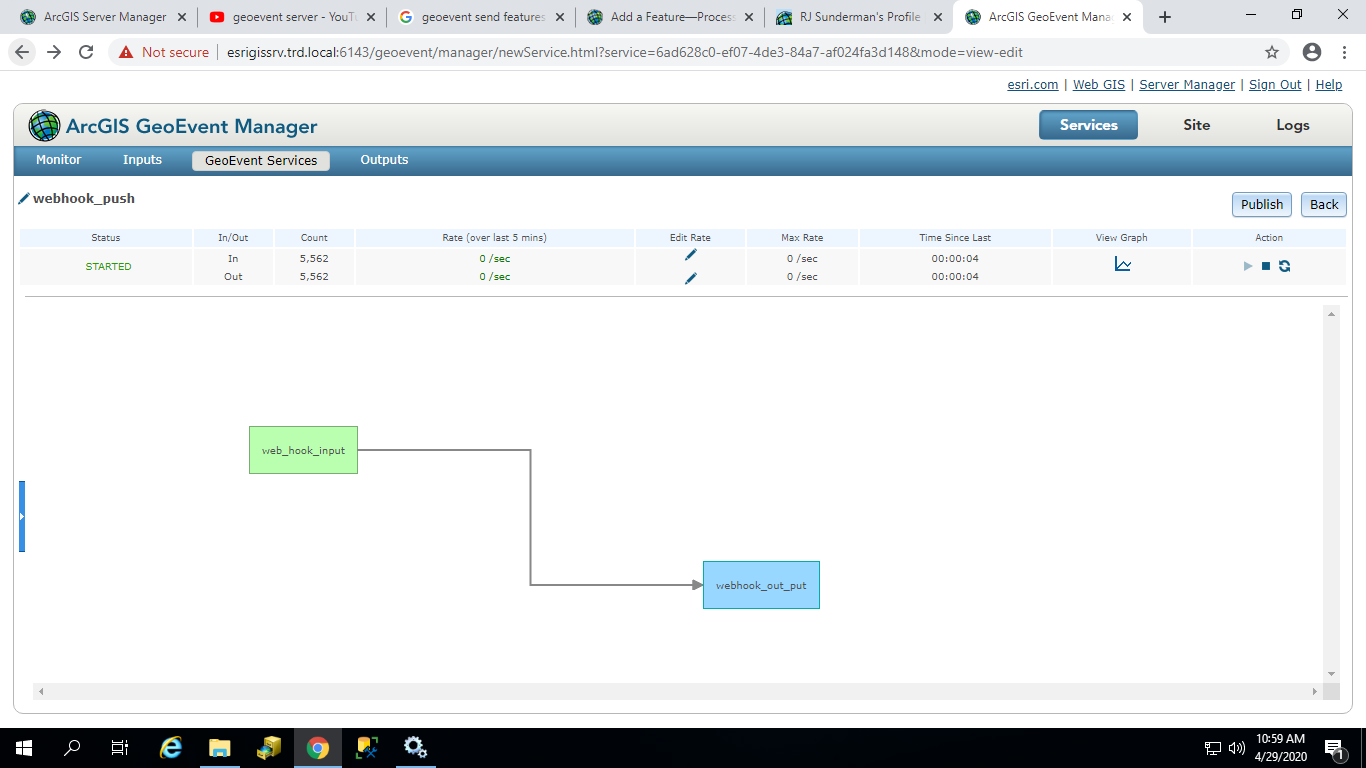The image size is (1366, 768).
Task: Edit the In rate pencil icon
Action: click(691, 255)
